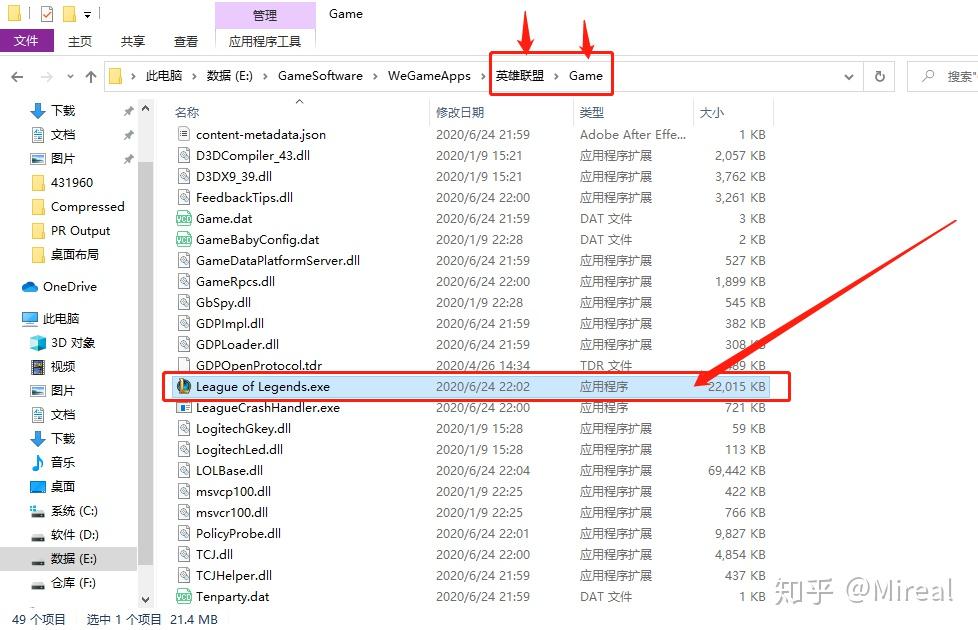
Task: Open 音乐 in navigation pane
Action: coord(63,462)
